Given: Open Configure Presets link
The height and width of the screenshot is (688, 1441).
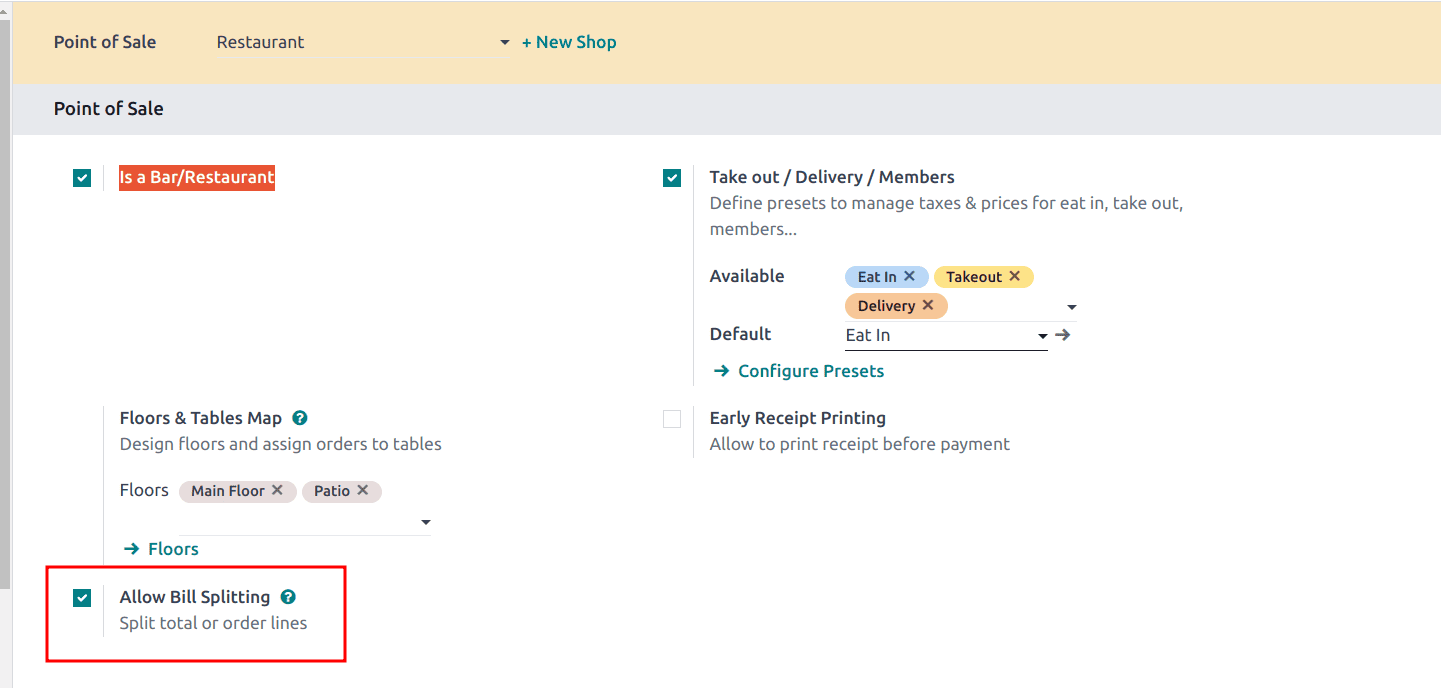Looking at the screenshot, I should click(x=799, y=371).
